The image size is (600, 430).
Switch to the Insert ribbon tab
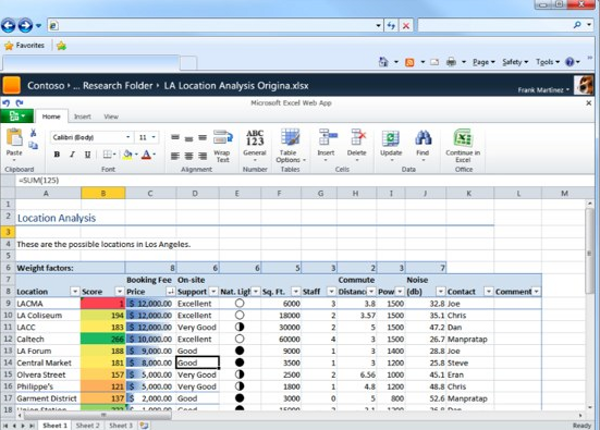[82, 117]
